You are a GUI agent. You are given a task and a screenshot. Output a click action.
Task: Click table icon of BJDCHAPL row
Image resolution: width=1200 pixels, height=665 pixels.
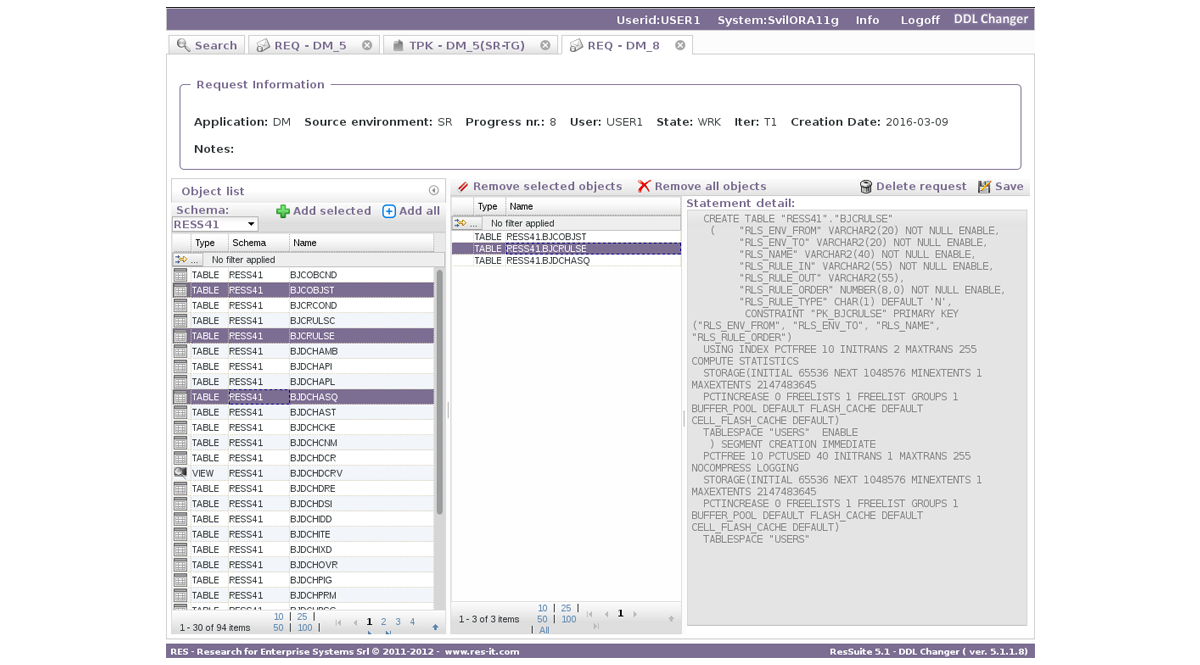coord(180,382)
